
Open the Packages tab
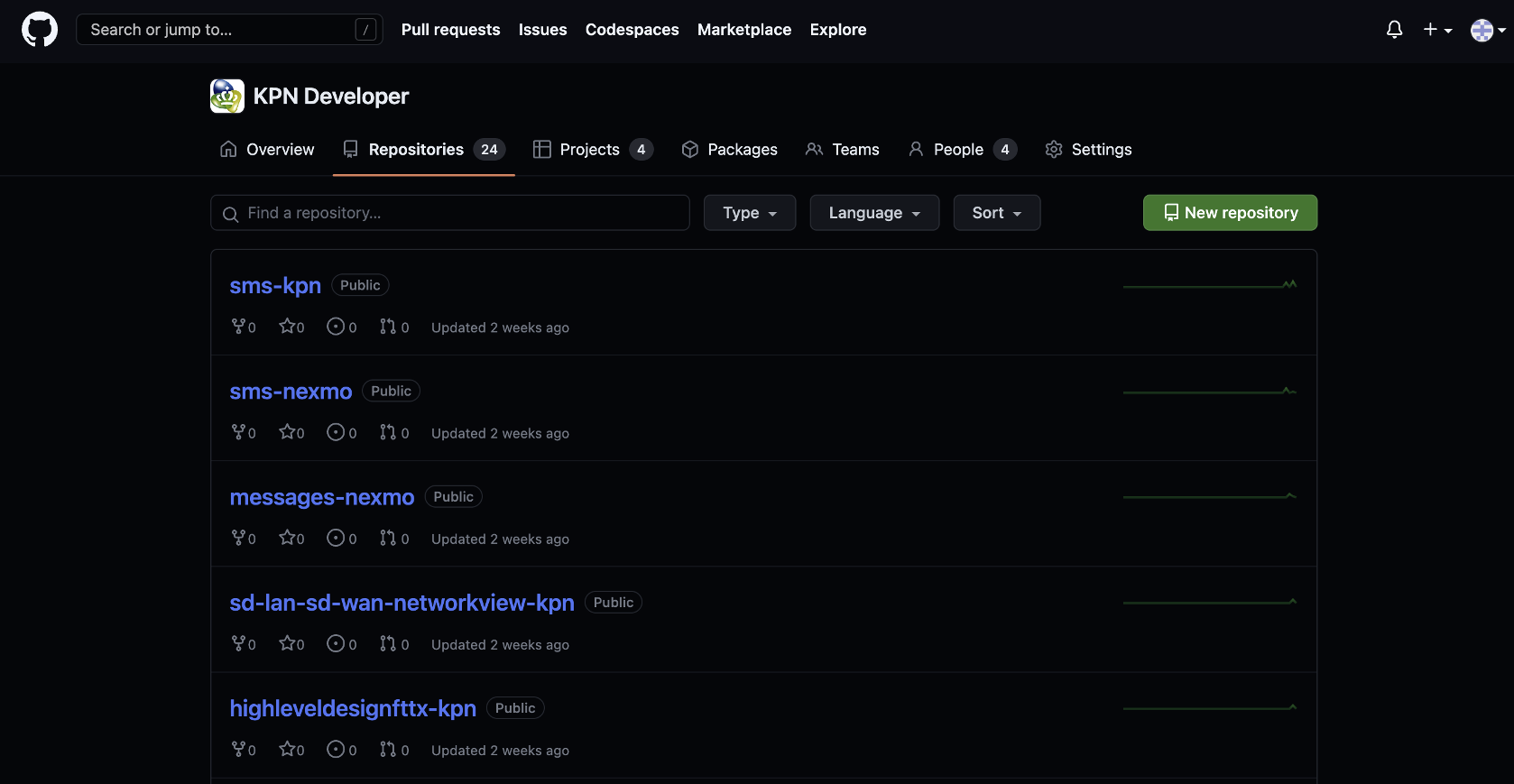point(729,150)
